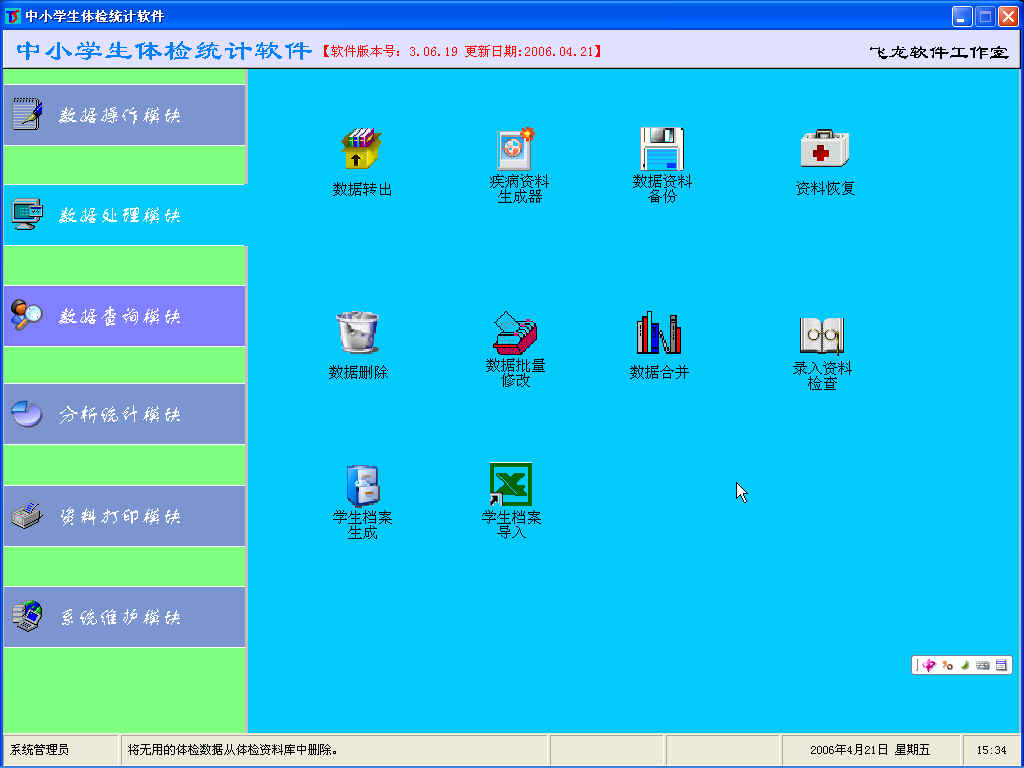Image resolution: width=1024 pixels, height=768 pixels.
Task: Click the date display in status bar
Action: click(x=869, y=749)
